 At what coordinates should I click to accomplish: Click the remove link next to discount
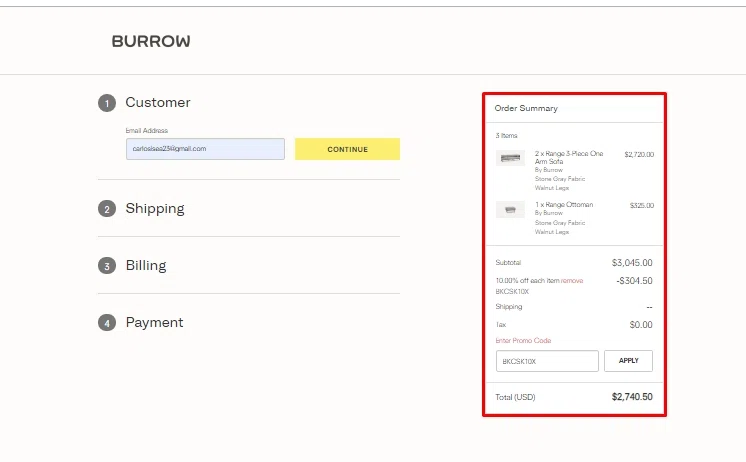pos(572,281)
